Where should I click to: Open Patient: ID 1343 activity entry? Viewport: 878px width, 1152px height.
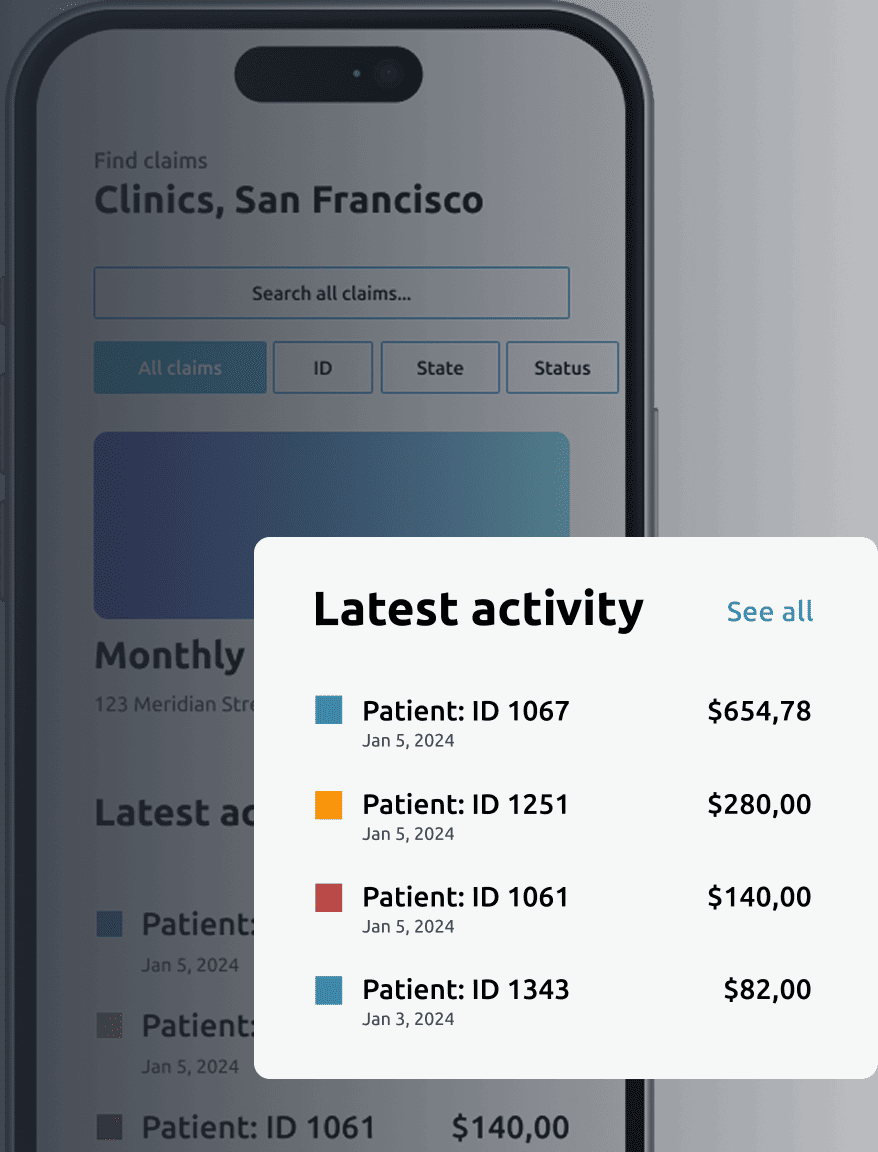point(465,990)
